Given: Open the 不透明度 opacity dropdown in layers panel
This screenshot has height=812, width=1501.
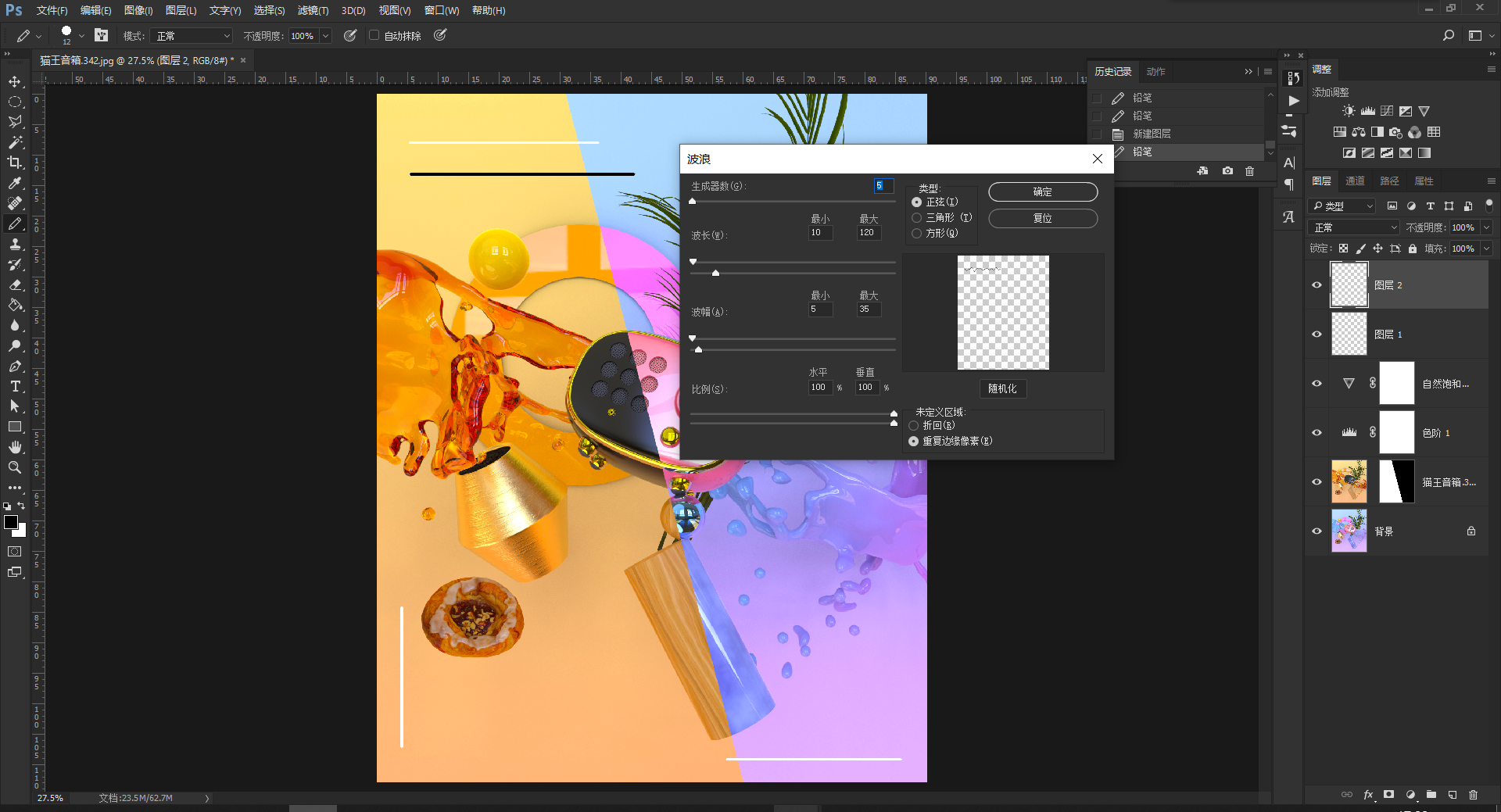Looking at the screenshot, I should 1485,227.
